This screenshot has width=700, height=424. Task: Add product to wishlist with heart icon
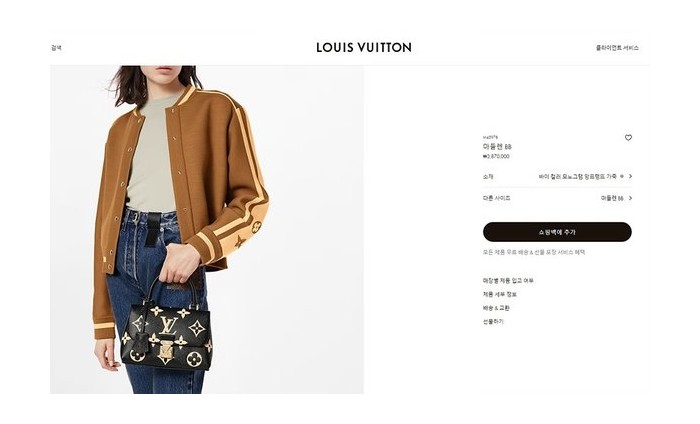tap(628, 138)
